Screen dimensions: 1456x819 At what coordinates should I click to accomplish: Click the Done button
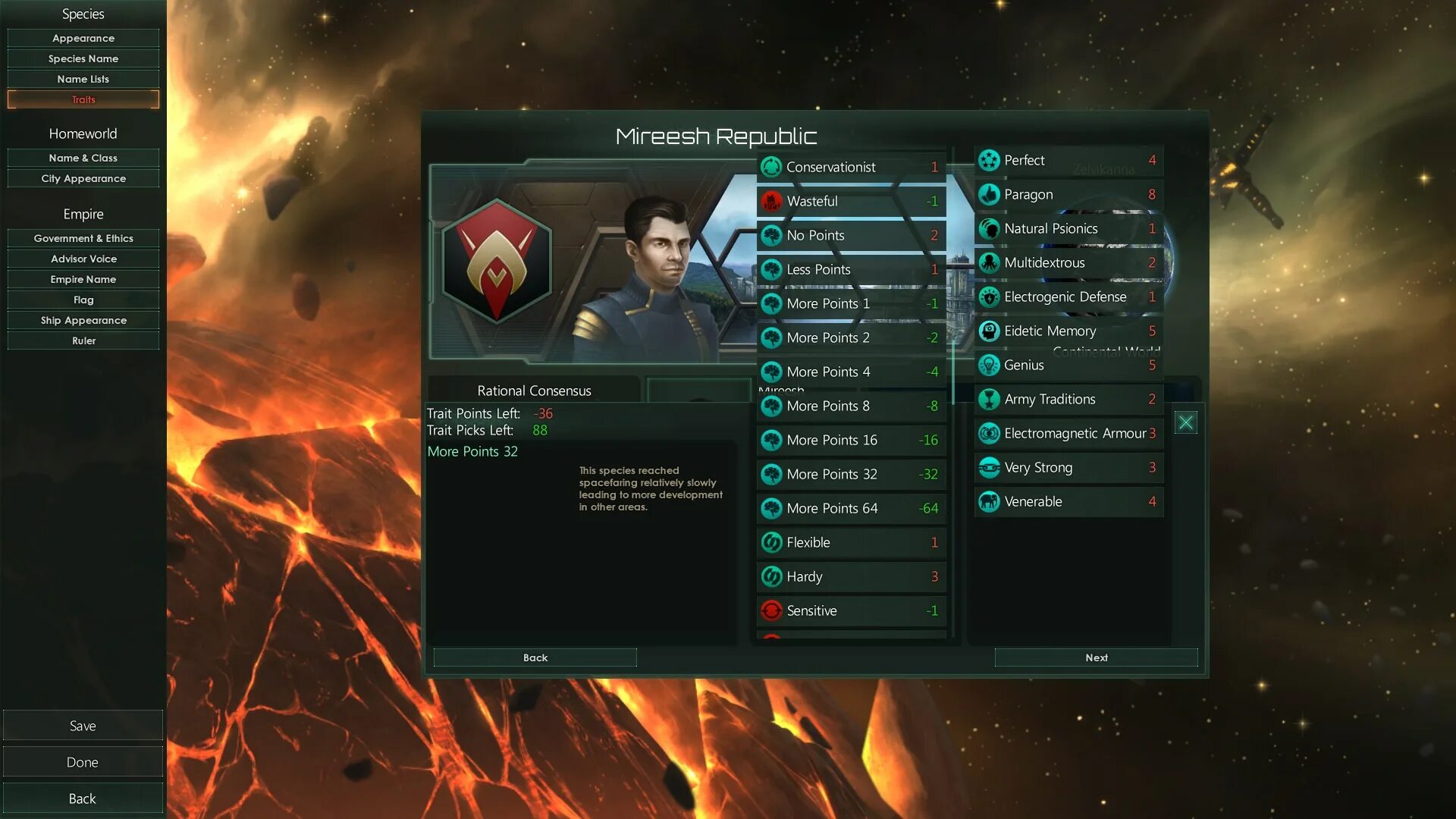point(83,762)
